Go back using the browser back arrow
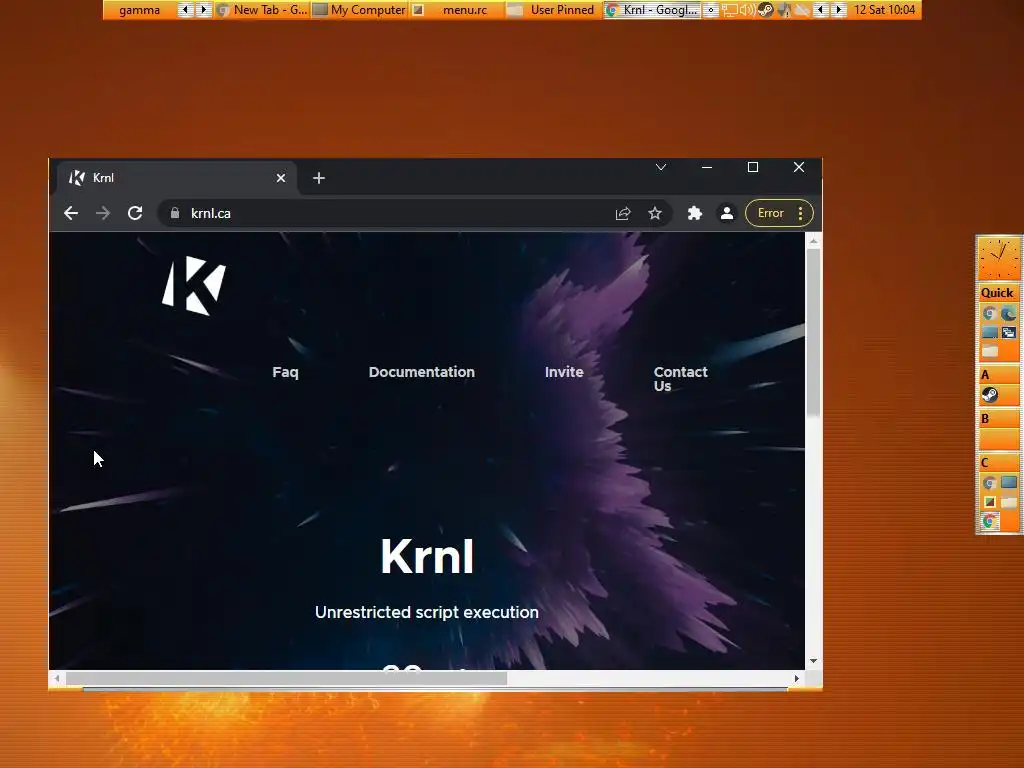 (71, 213)
